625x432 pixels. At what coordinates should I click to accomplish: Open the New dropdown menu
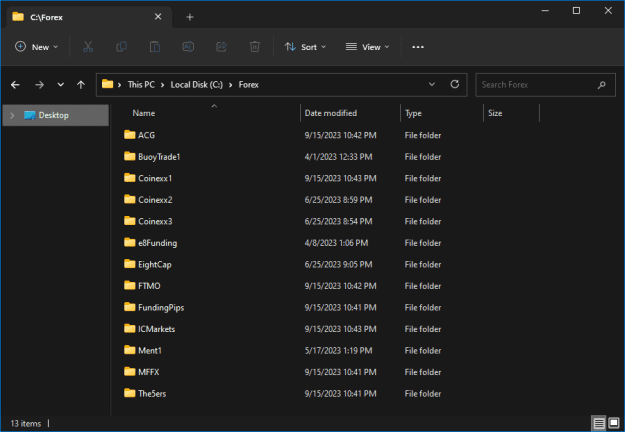pyautogui.click(x=37, y=47)
